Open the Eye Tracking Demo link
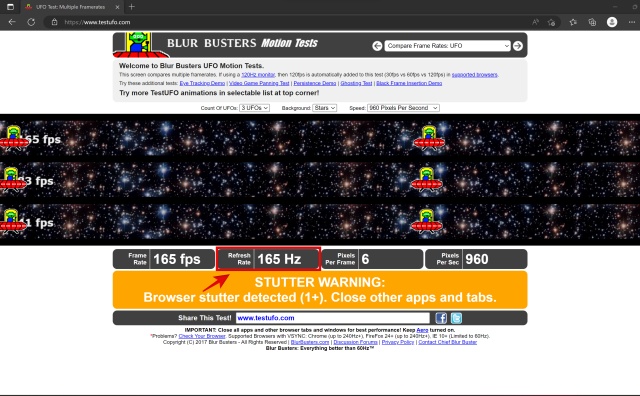 tap(202, 83)
